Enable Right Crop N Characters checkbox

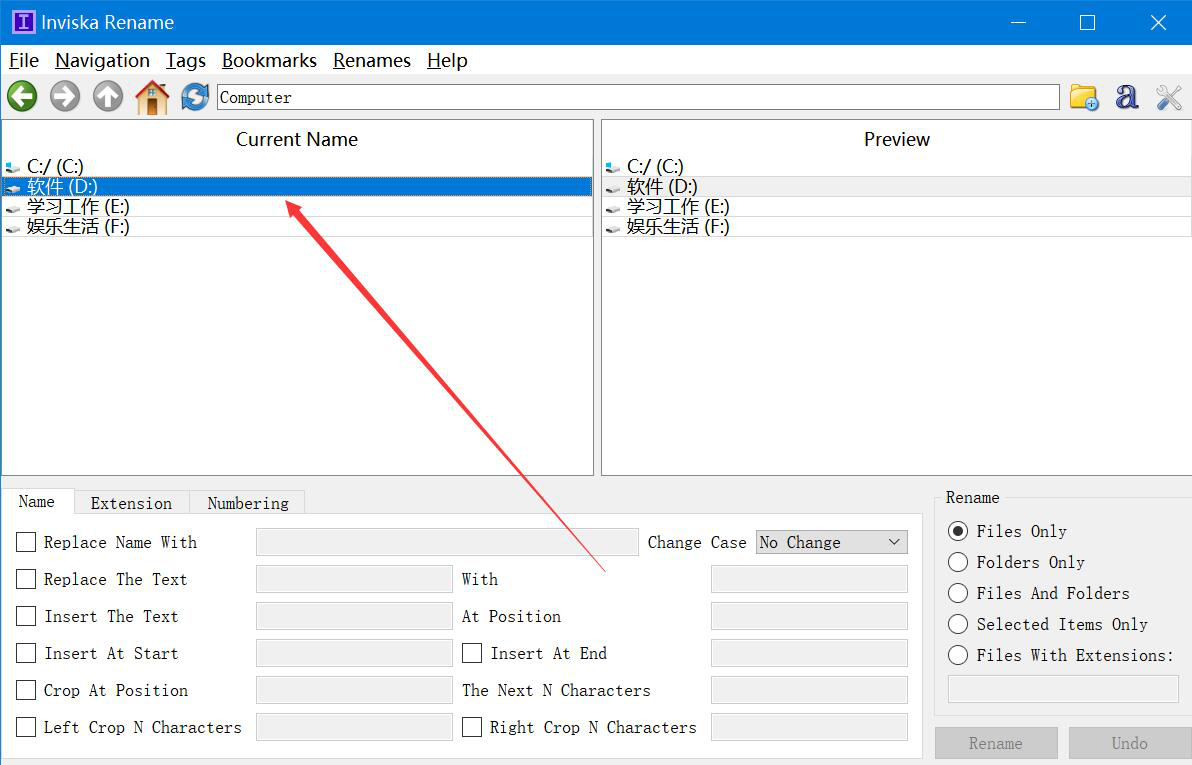[x=472, y=727]
